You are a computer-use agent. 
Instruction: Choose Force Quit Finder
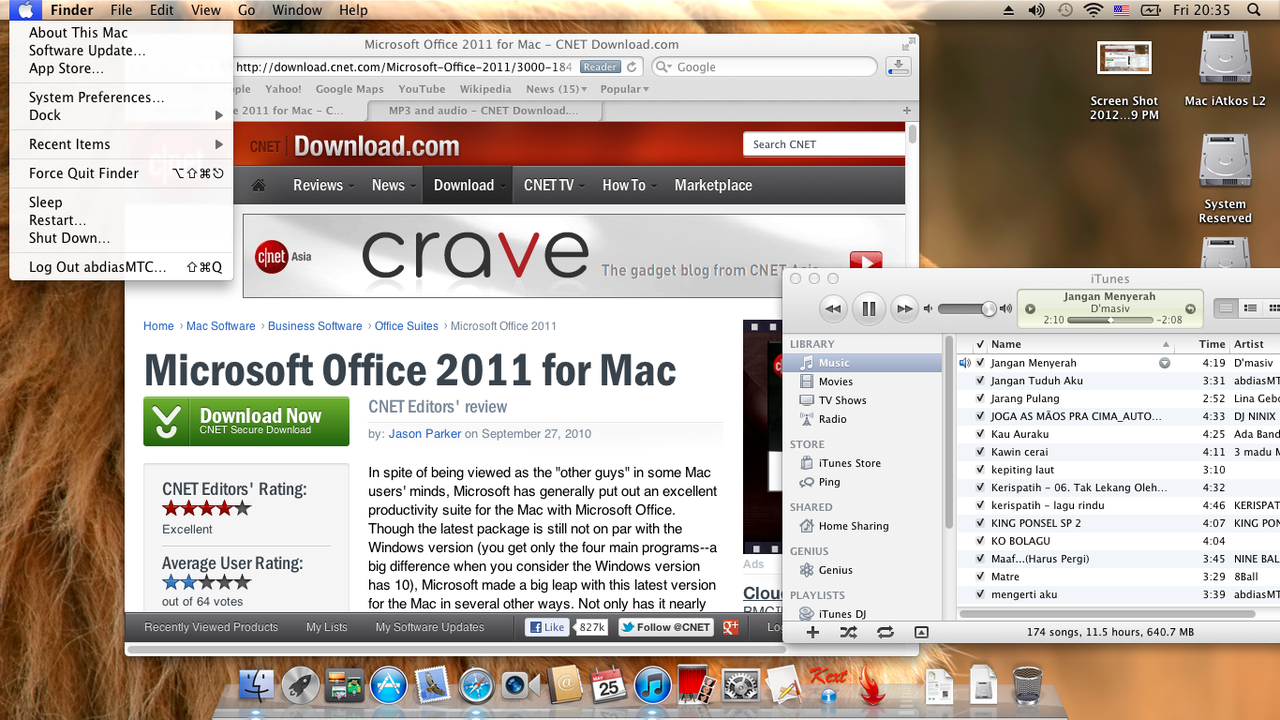(121, 174)
